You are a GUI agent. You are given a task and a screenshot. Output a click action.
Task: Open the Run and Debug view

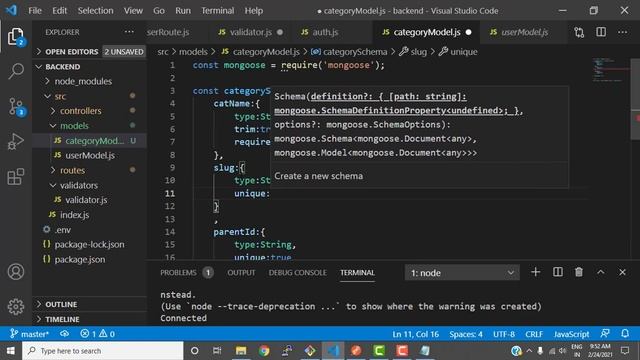16,141
